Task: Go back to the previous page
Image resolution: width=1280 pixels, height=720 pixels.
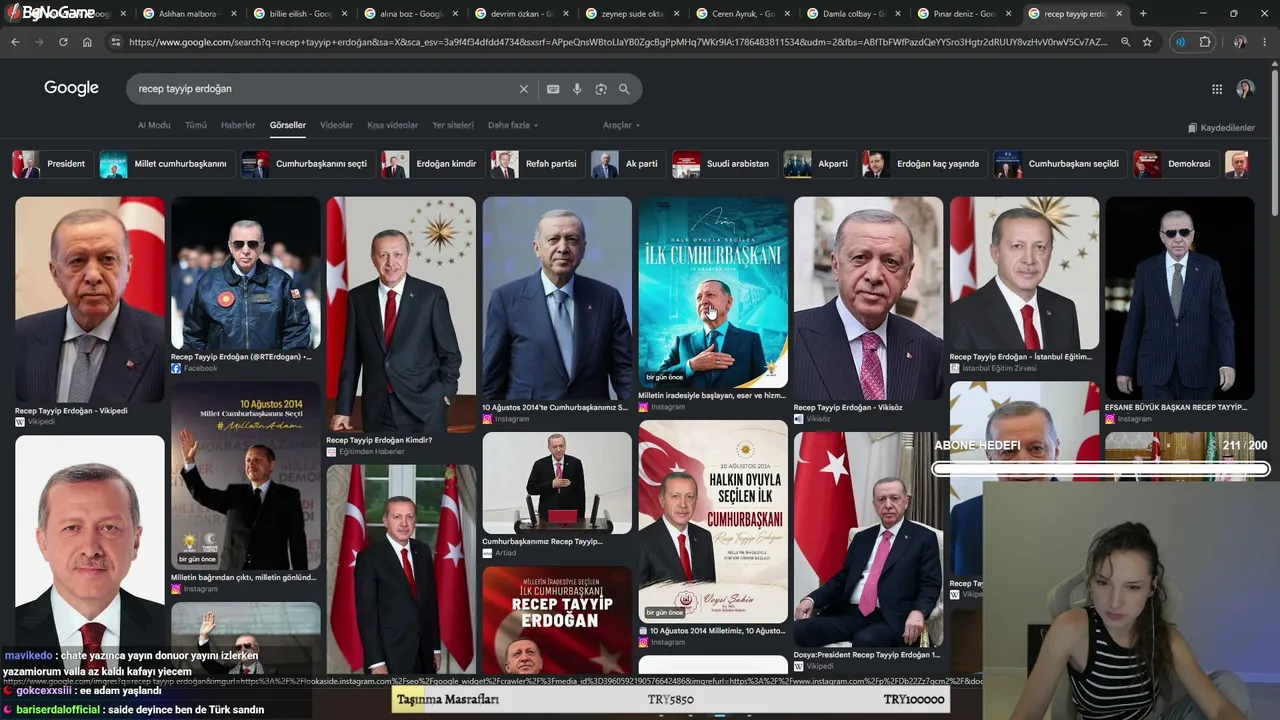Action: coord(15,42)
